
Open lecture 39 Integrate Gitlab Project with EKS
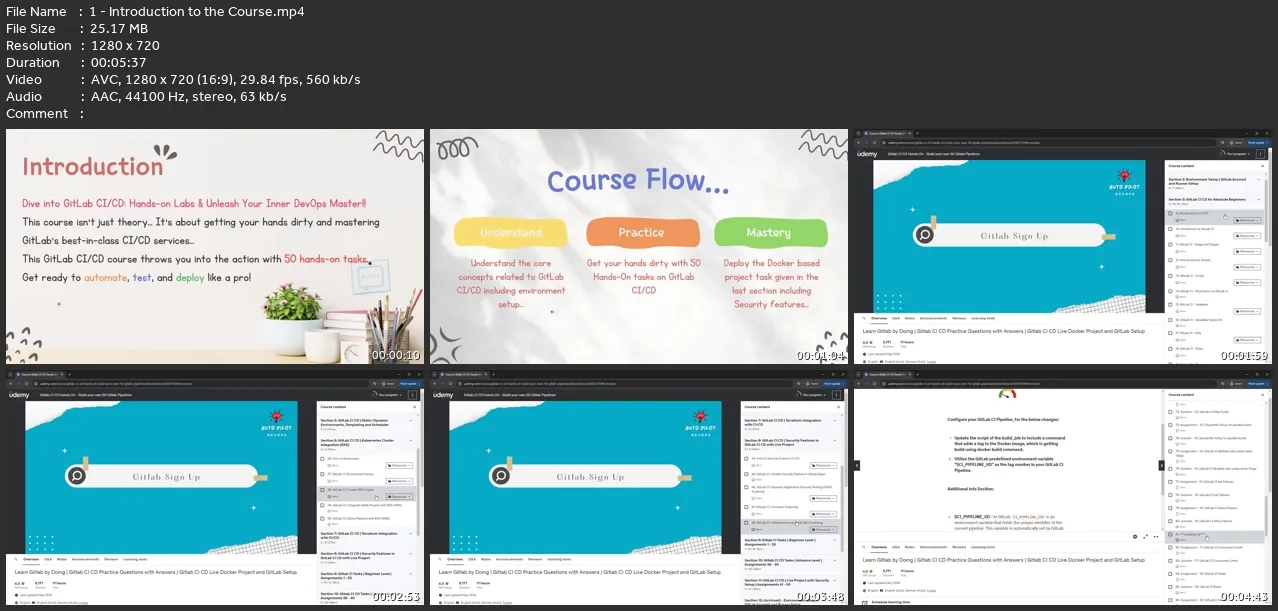tap(365, 505)
